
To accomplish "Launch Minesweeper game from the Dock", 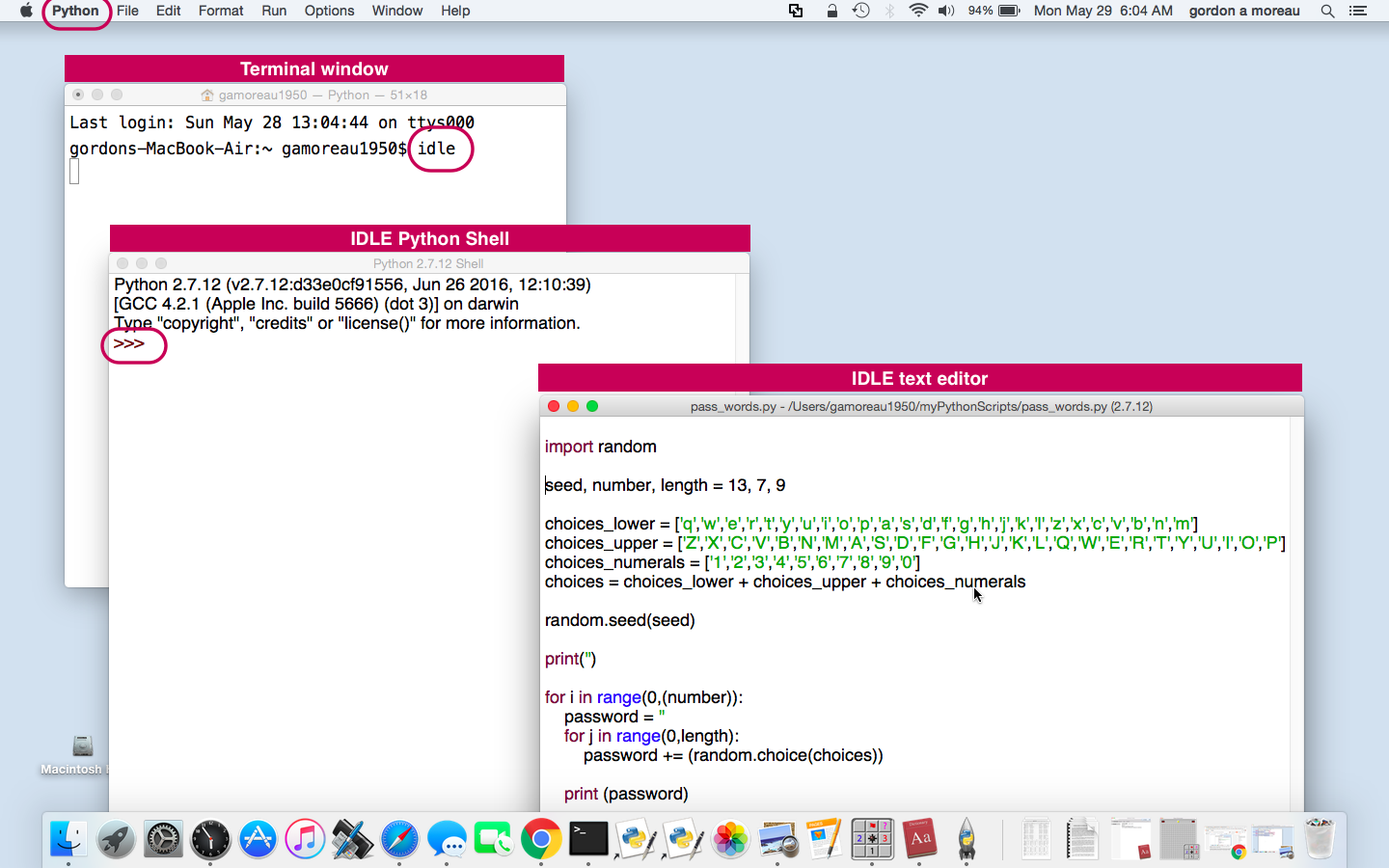I will (x=872, y=839).
